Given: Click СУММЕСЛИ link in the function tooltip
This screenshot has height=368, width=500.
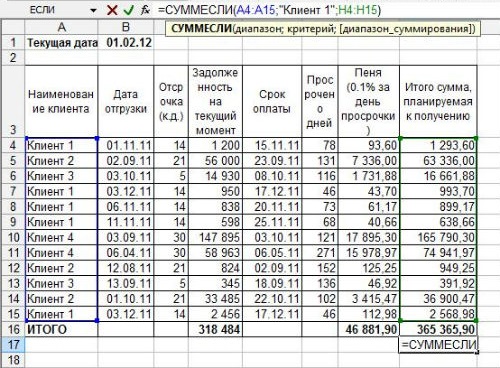Looking at the screenshot, I should (x=201, y=29).
